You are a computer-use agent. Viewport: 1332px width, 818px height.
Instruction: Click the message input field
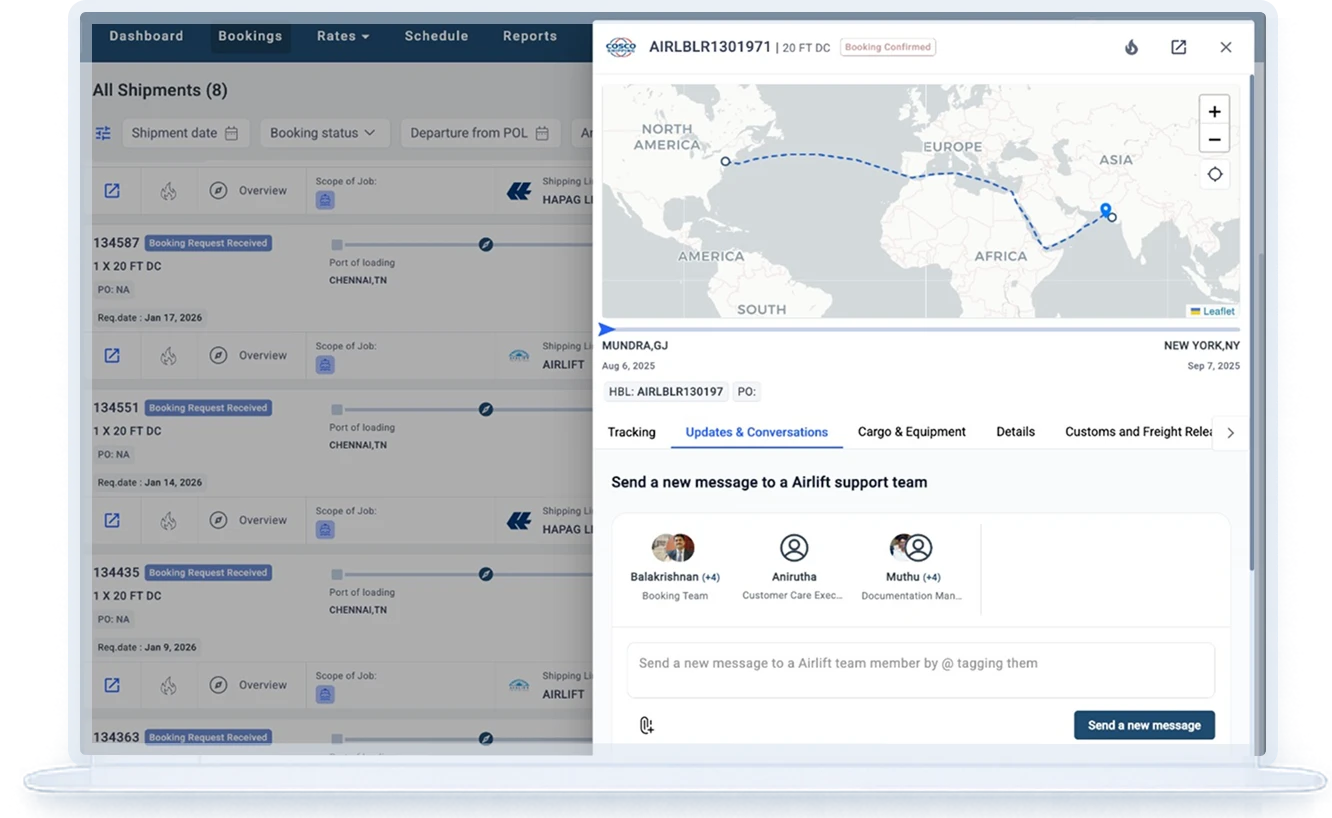920,669
